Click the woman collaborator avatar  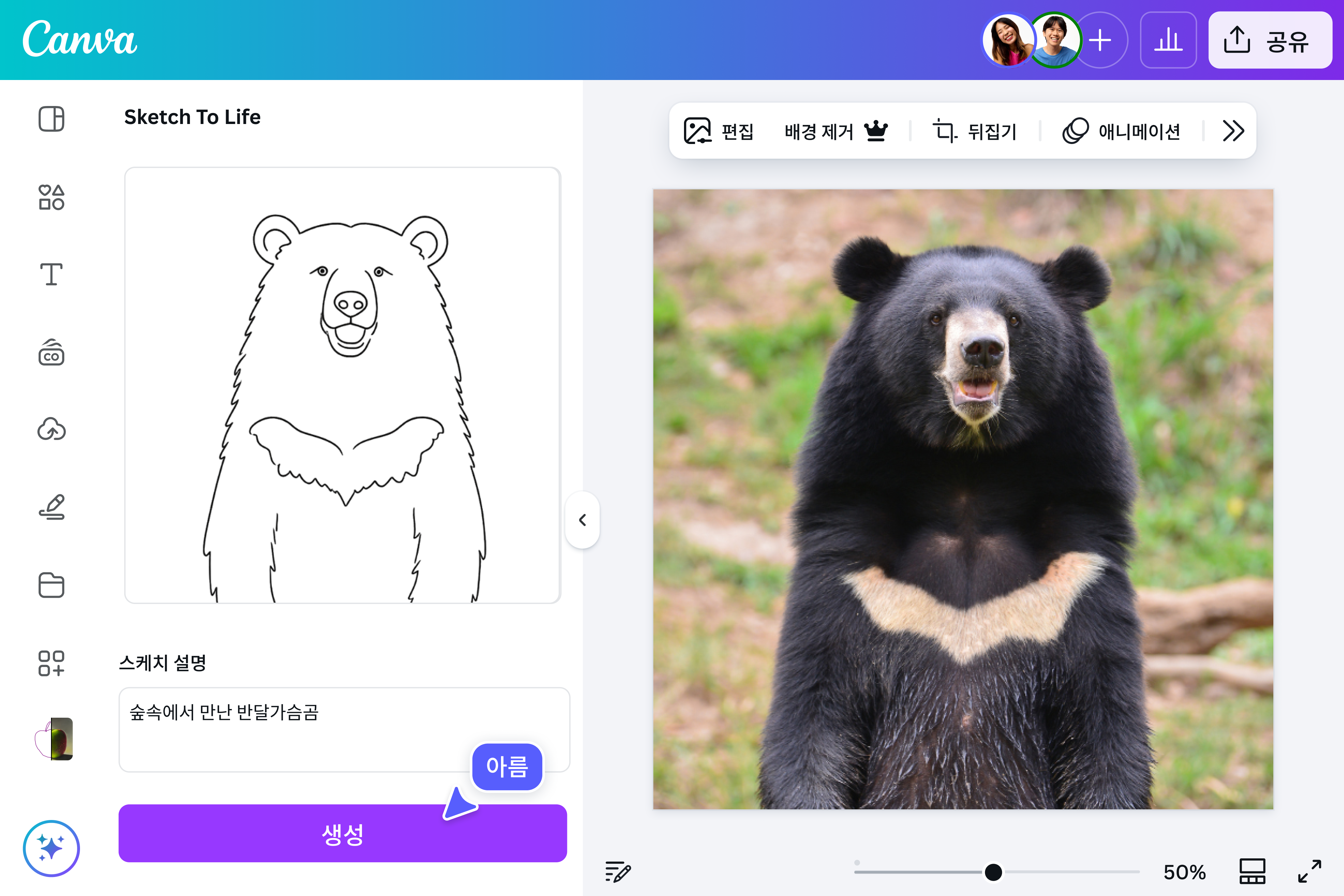pos(1008,40)
